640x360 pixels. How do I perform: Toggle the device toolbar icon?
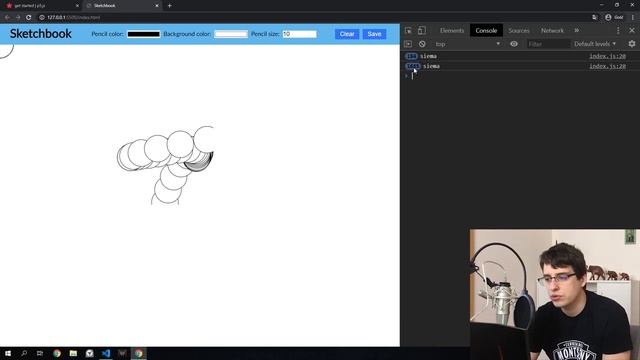click(x=422, y=31)
